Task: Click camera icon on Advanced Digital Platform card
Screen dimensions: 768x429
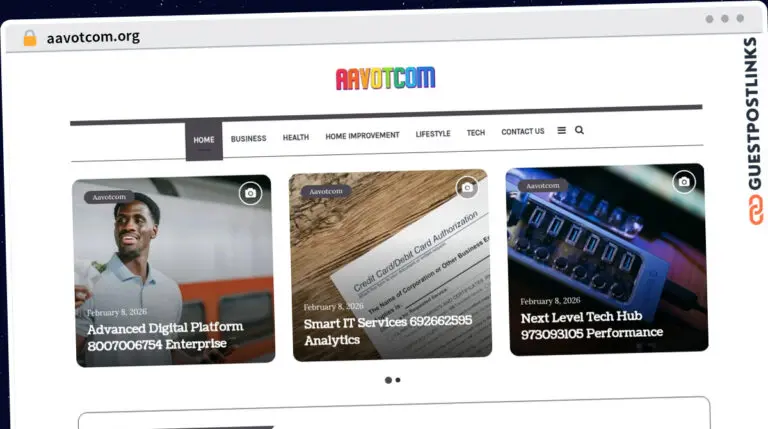Action: (x=250, y=193)
